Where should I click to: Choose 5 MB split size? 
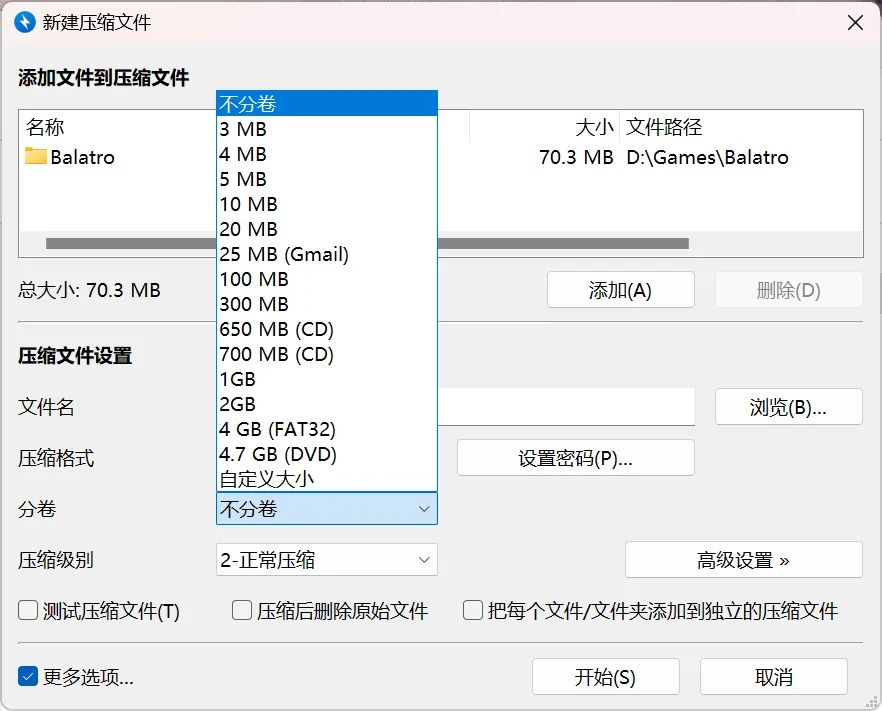click(327, 179)
